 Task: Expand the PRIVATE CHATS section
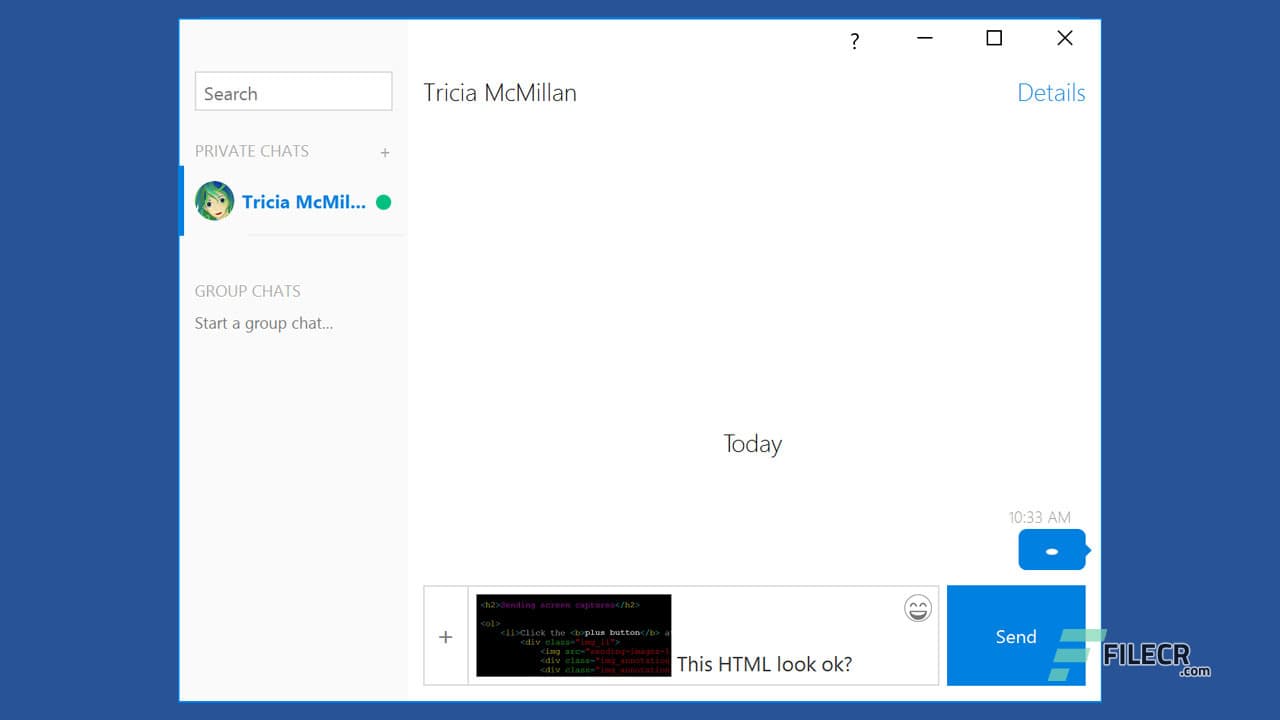(251, 151)
